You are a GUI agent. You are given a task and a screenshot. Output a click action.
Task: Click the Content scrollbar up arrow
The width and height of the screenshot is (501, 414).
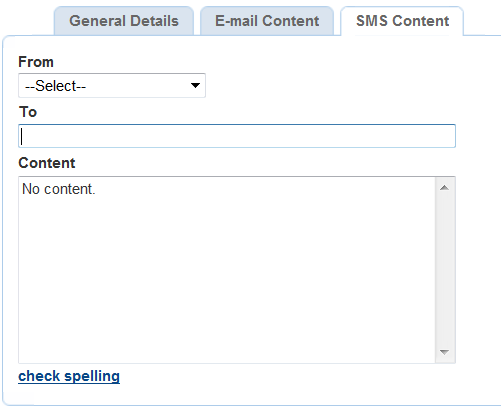click(x=444, y=188)
